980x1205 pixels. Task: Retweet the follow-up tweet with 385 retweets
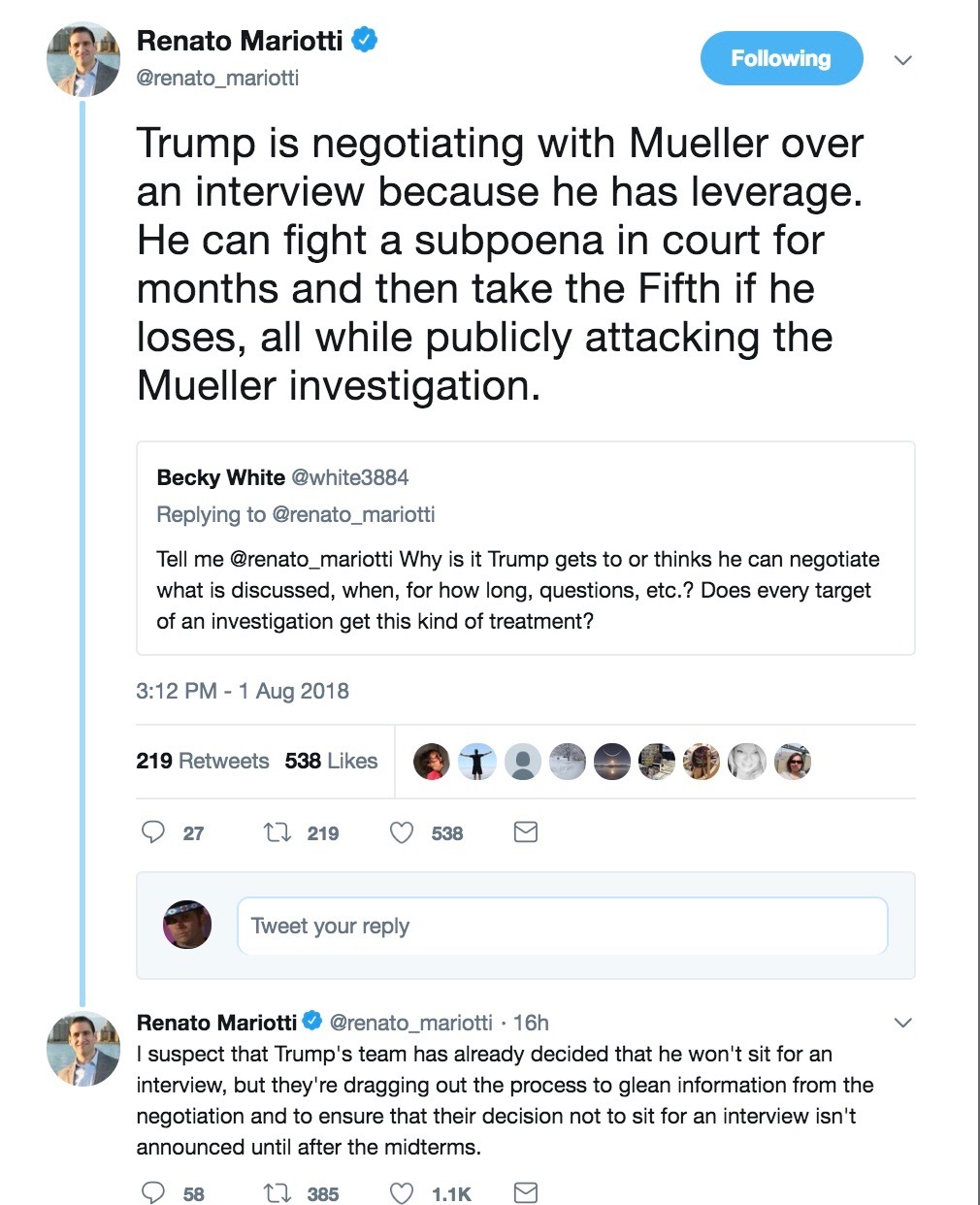(x=278, y=1192)
